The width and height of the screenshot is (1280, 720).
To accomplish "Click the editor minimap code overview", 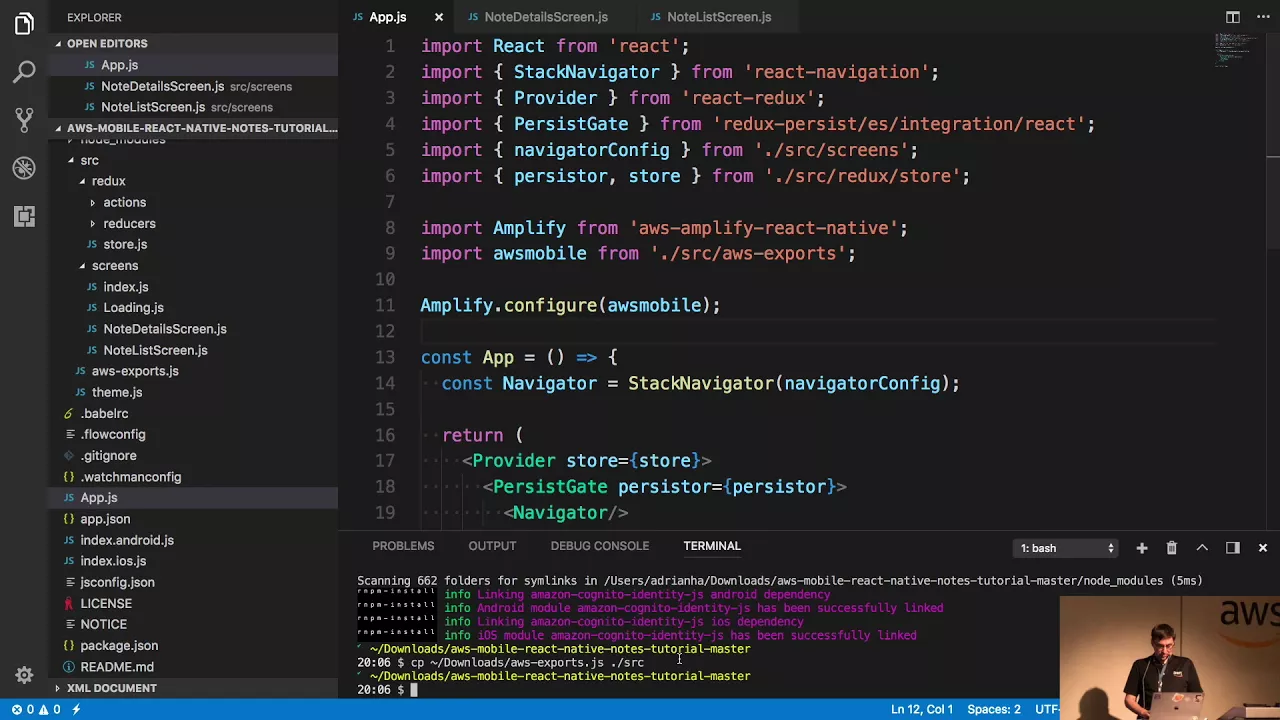I will (1236, 50).
